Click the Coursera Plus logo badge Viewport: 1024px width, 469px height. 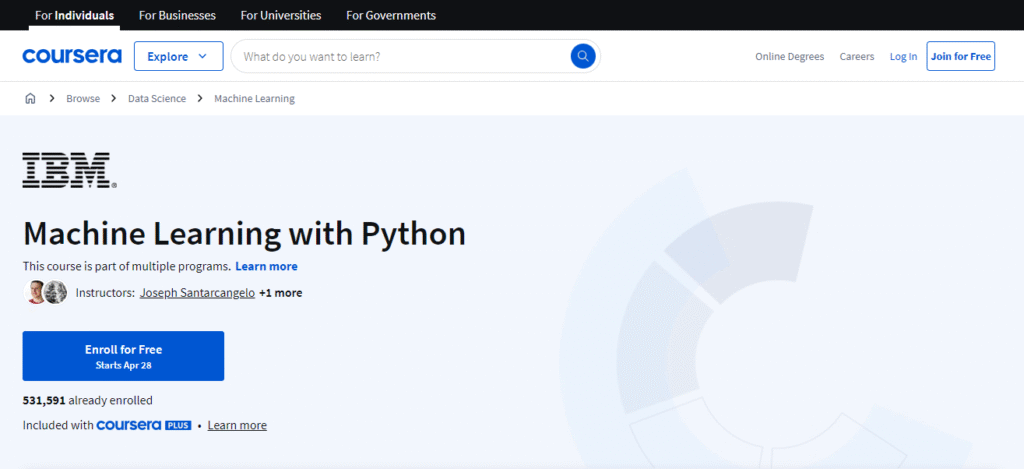pos(144,425)
